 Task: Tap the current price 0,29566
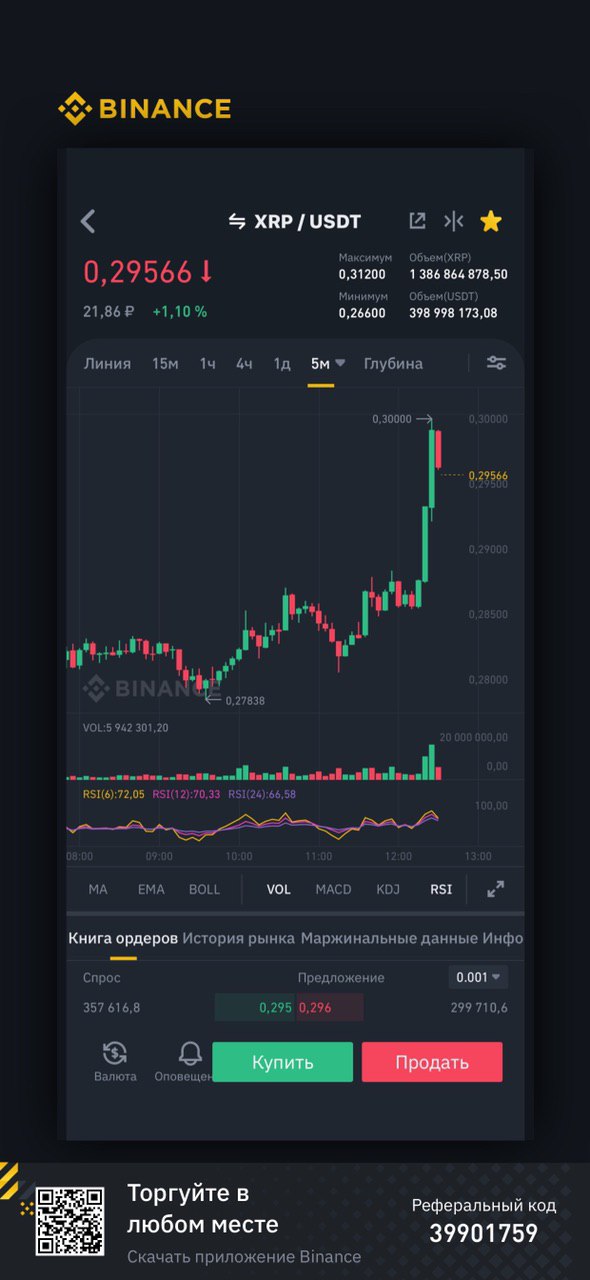point(137,272)
